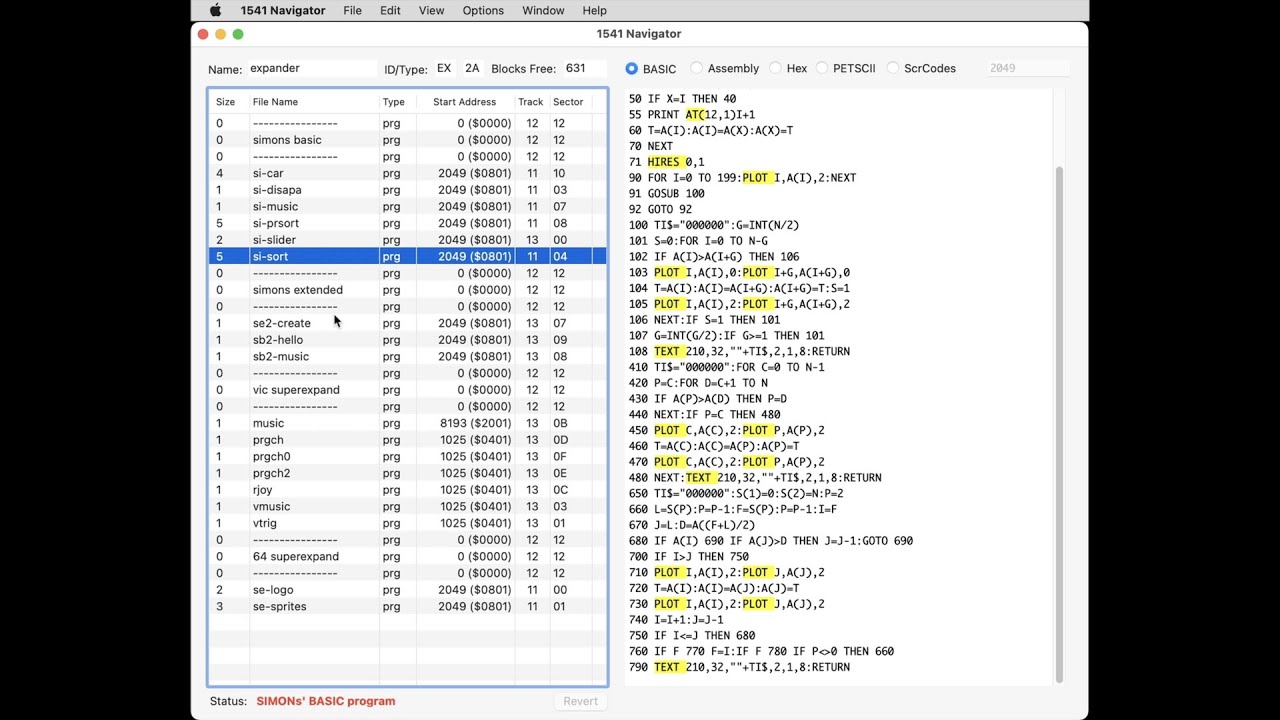Select the highlighted 'si-sort' file row
Screen dimensions: 1280x720
[407, 257]
